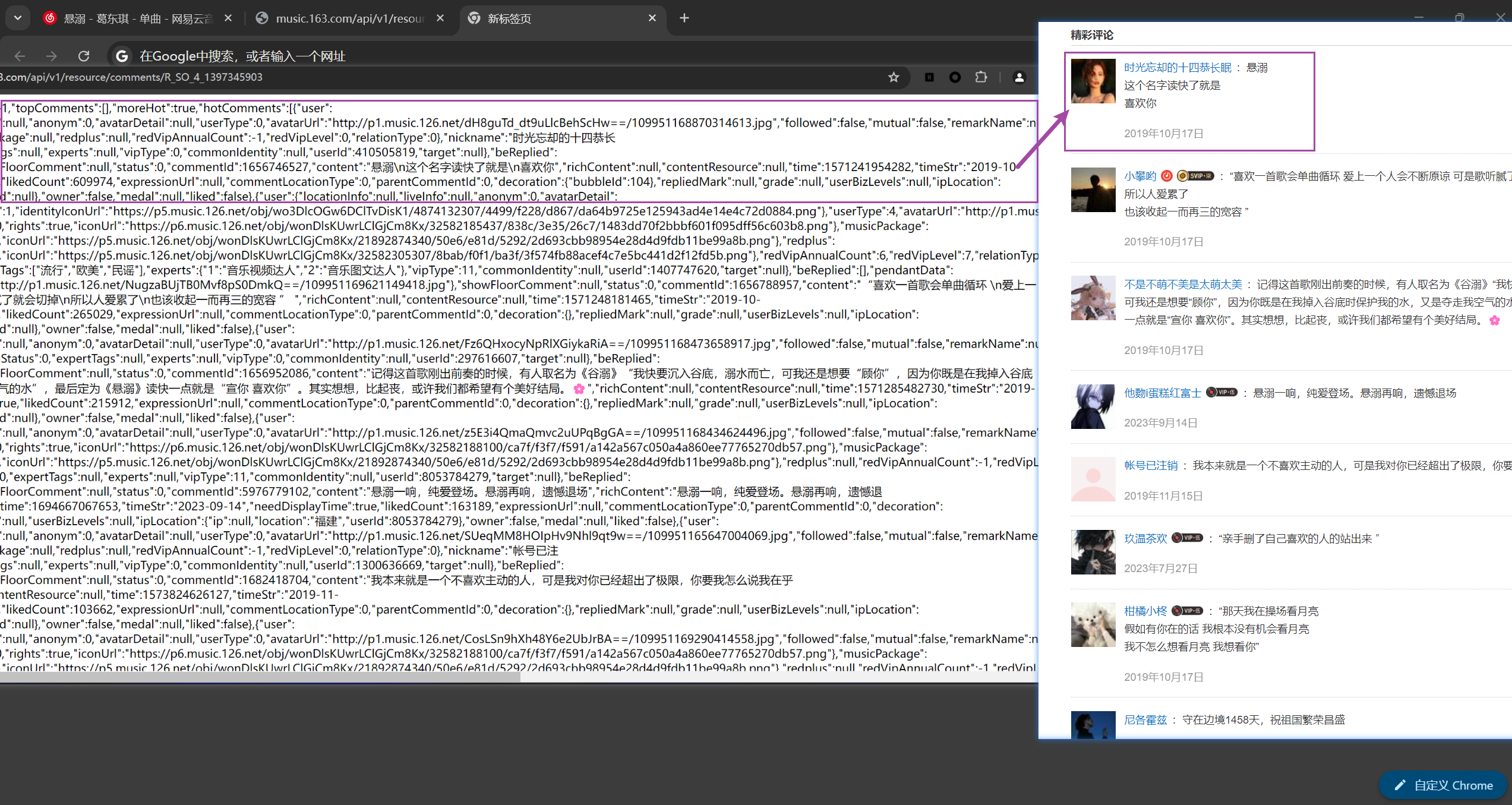Click the browser reload button
1512x805 pixels.
pyautogui.click(x=84, y=56)
